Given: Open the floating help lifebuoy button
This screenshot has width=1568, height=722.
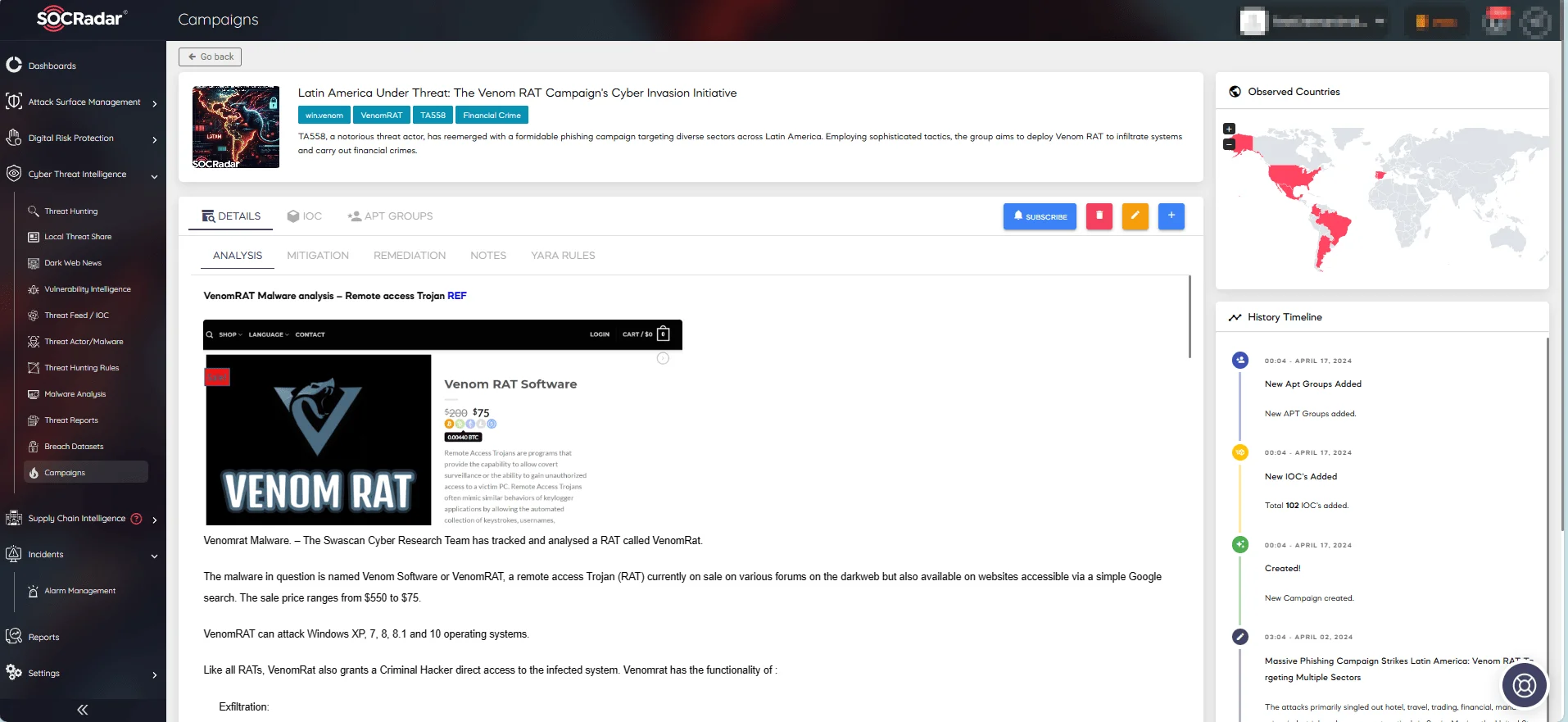Looking at the screenshot, I should point(1525,685).
